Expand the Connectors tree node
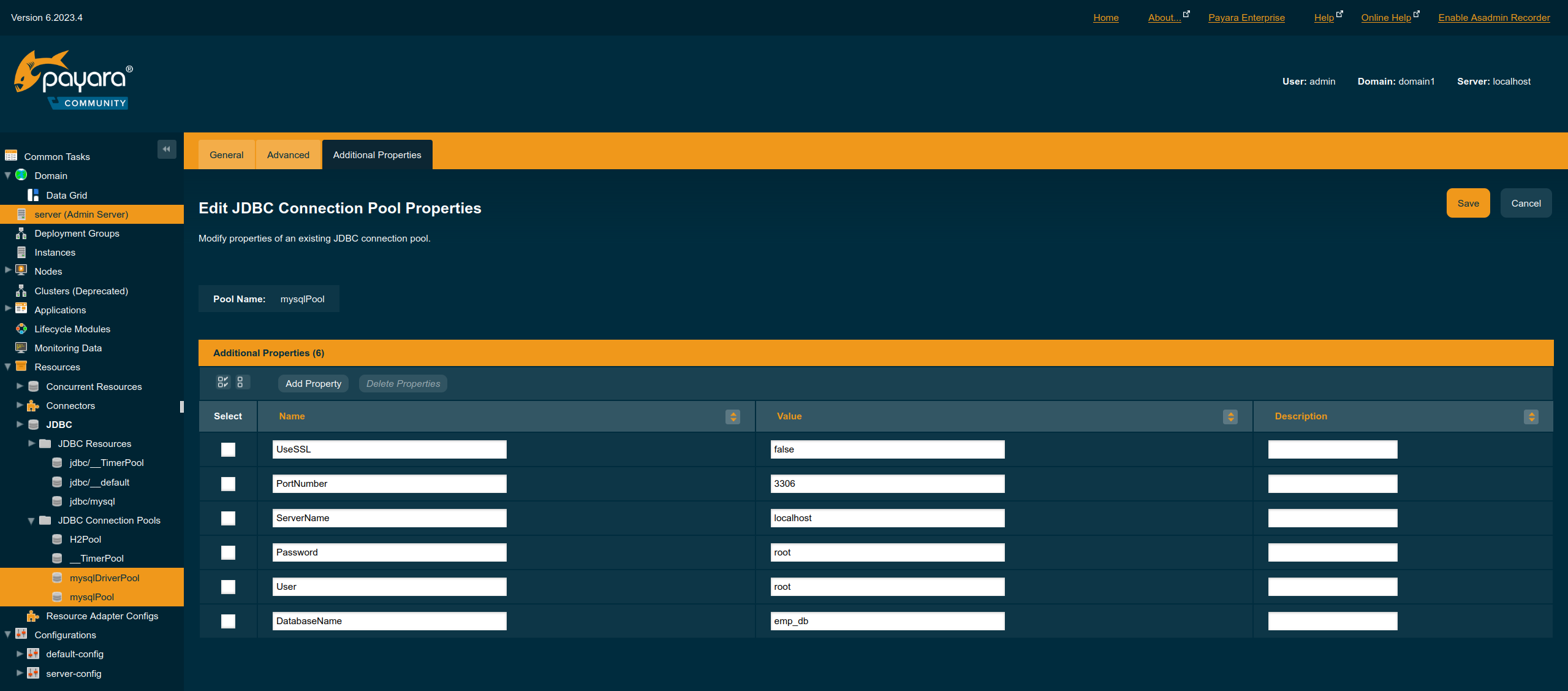Image resolution: width=1568 pixels, height=691 pixels. pos(20,405)
